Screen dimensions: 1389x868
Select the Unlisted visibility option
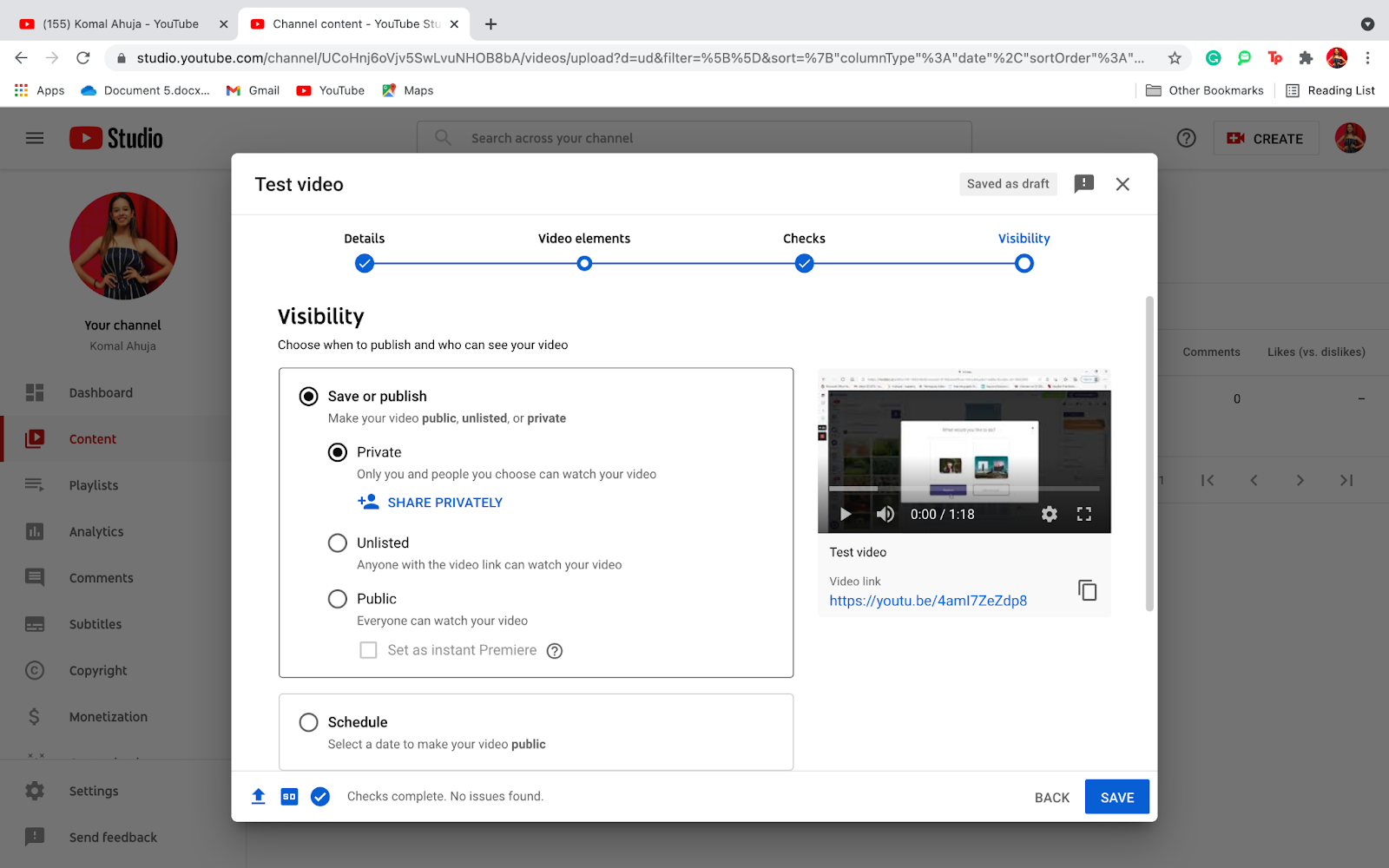pyautogui.click(x=338, y=543)
